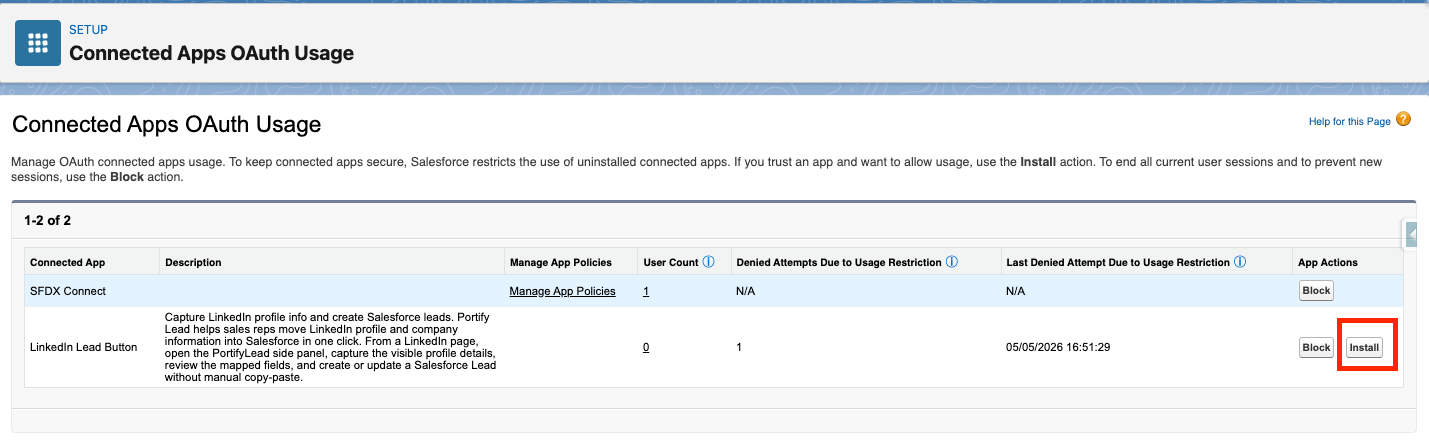Click the Denied Attempts Due to Usage Restriction header text
This screenshot has height=441, width=1429.
(x=839, y=262)
